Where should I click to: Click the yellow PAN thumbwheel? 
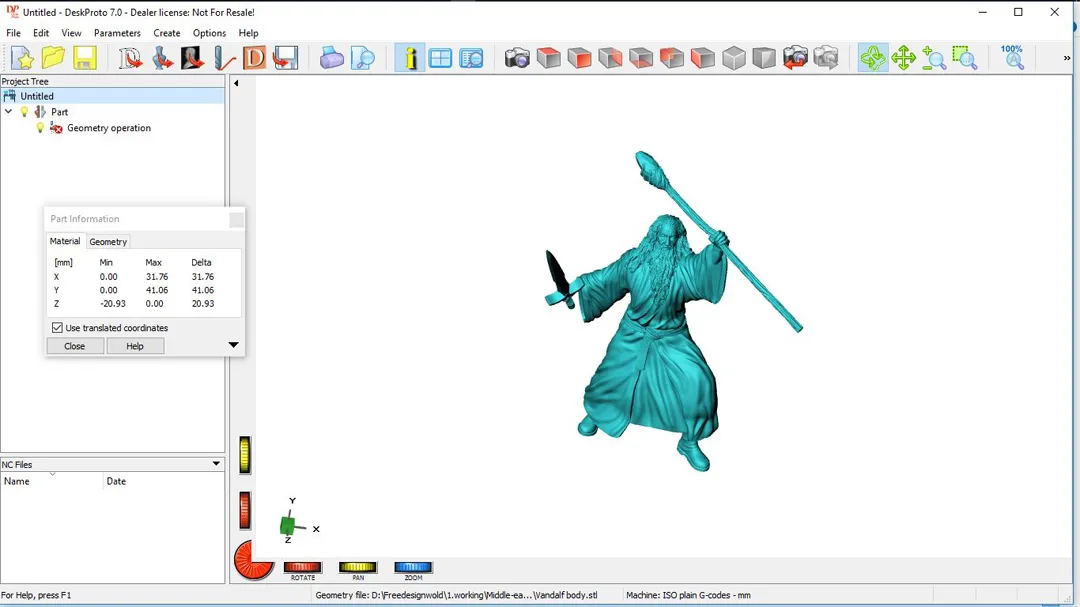(x=357, y=567)
